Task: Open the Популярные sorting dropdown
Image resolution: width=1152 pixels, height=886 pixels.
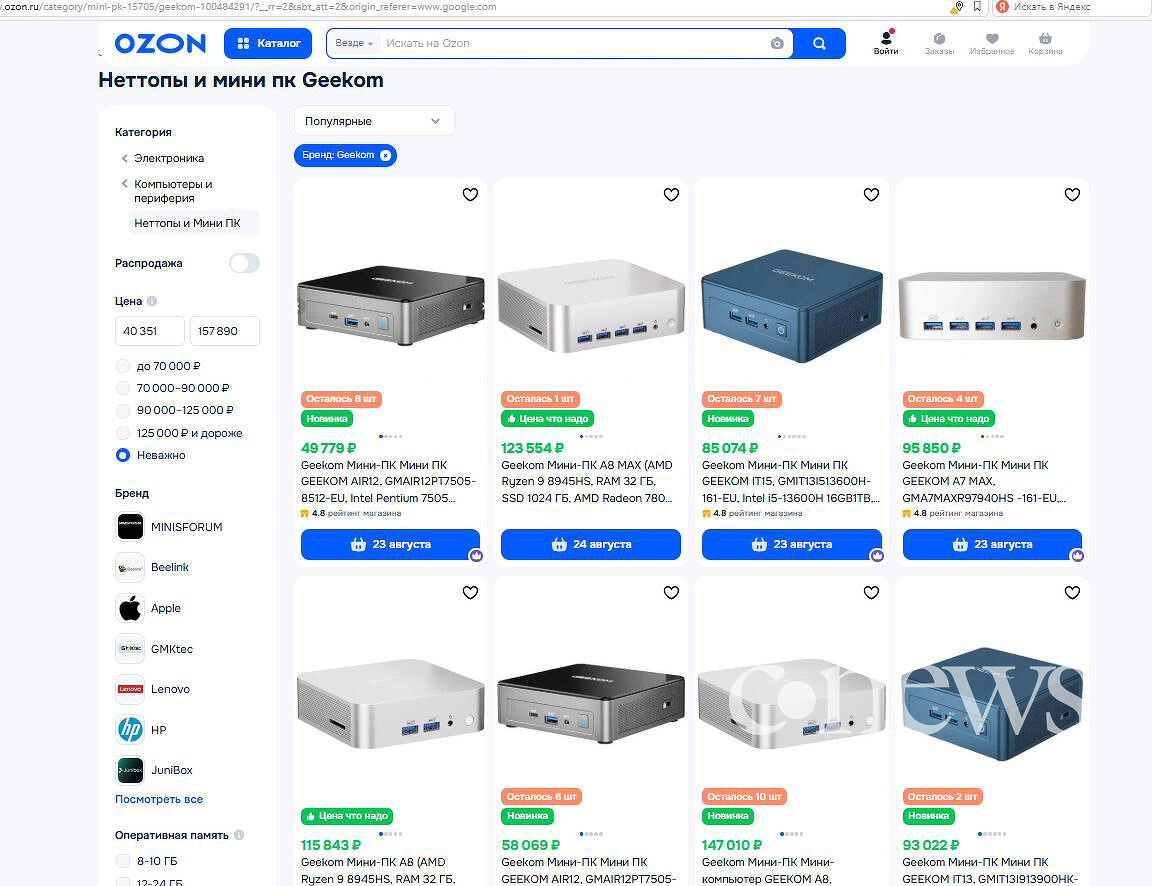Action: [374, 121]
